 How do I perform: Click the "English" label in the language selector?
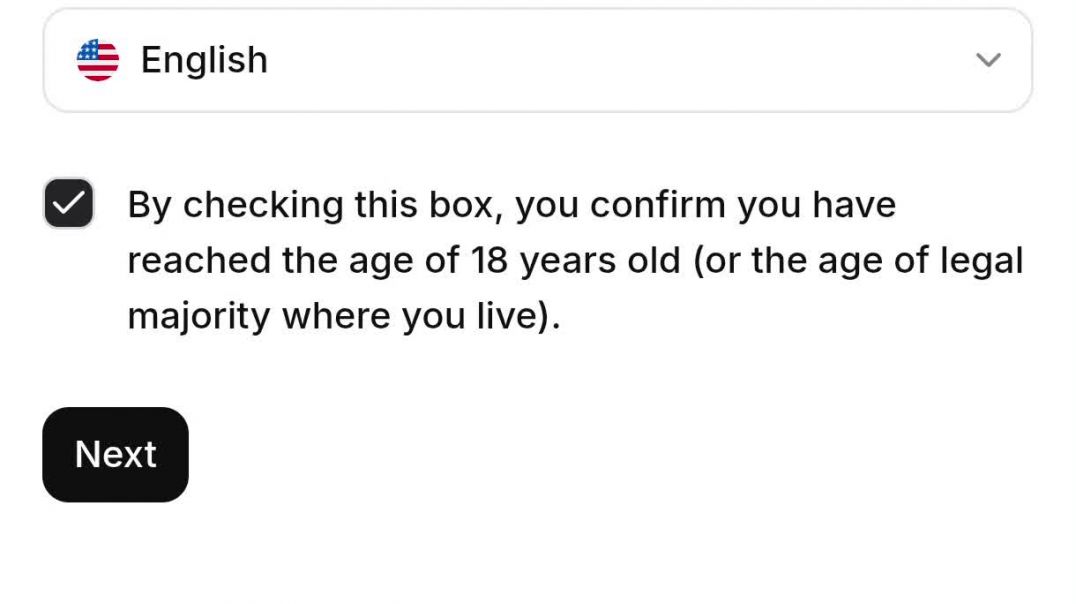click(x=204, y=60)
